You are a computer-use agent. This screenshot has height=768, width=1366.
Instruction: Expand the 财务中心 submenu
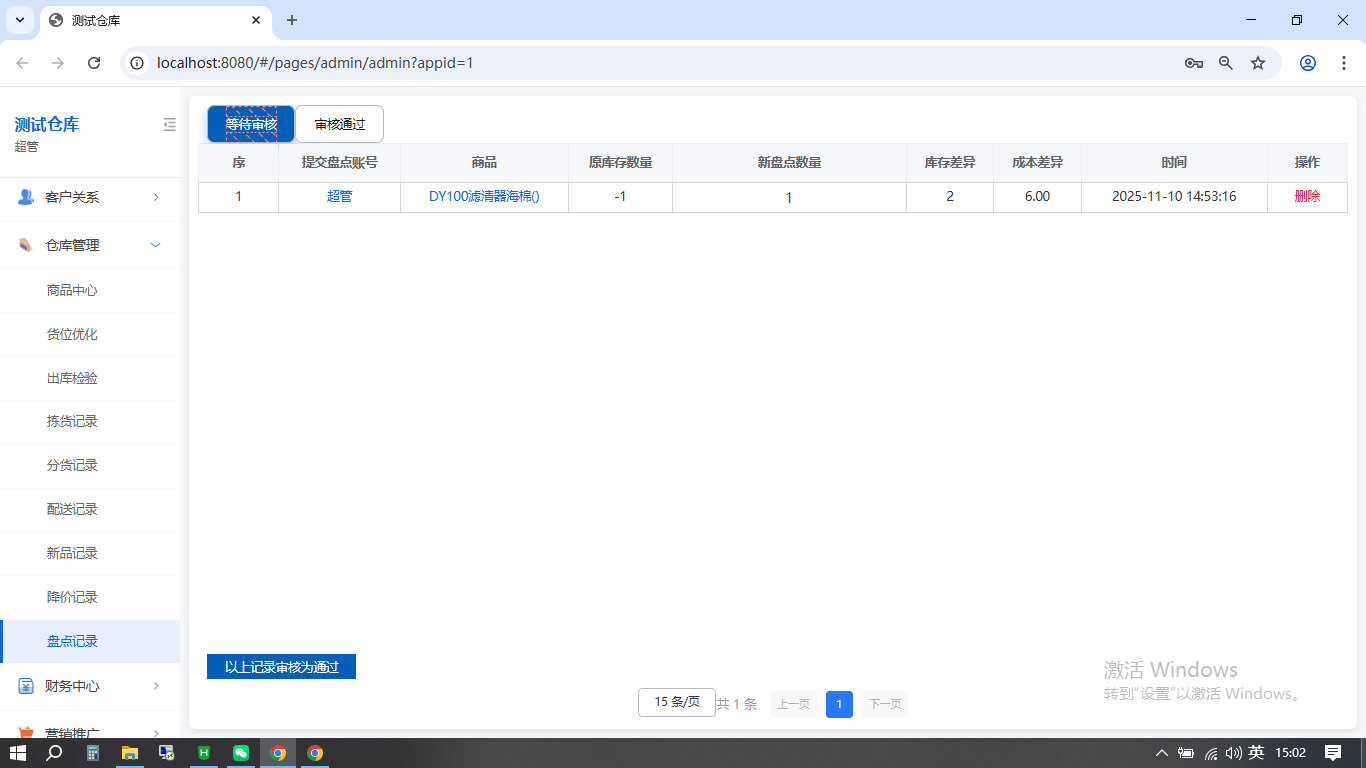point(156,686)
